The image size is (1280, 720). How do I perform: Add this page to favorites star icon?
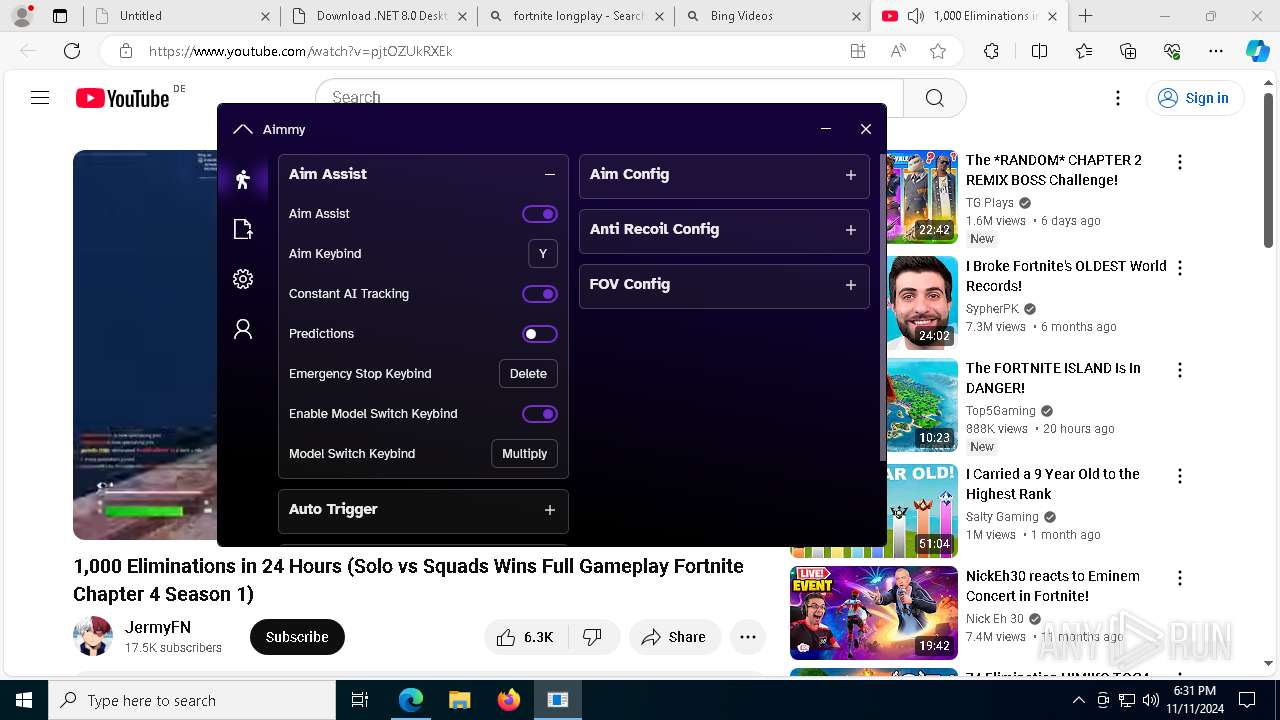[937, 51]
